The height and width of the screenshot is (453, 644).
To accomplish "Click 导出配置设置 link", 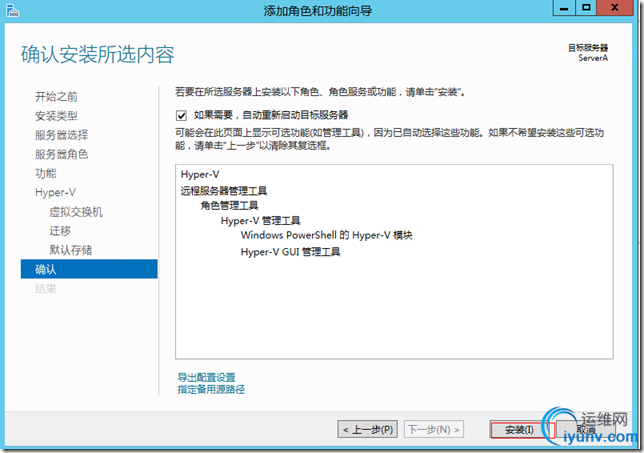I will pyautogui.click(x=206, y=377).
